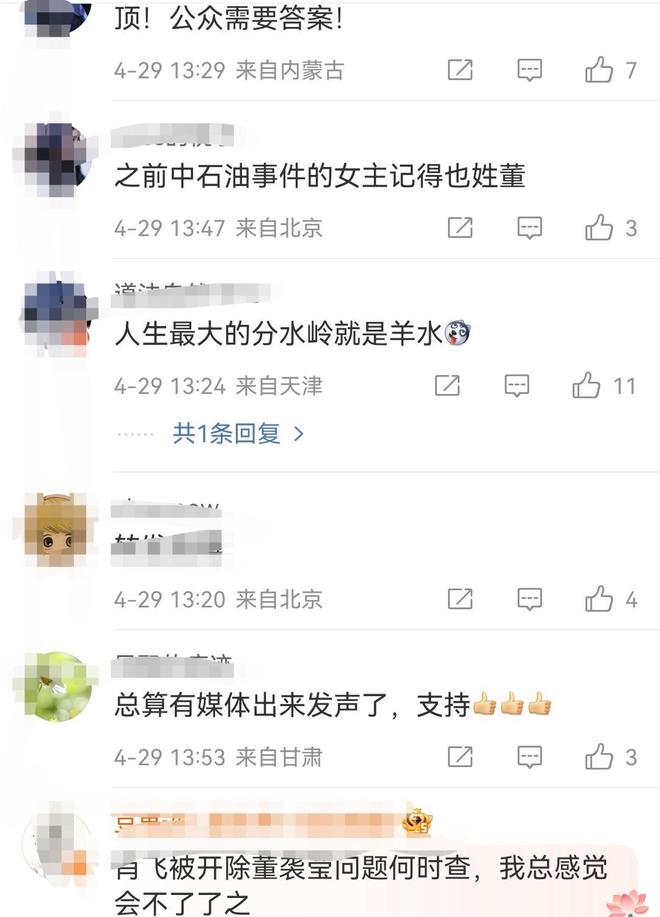660x917 pixels.
Task: Tap the chevron next to 共1条回复
Action: click(299, 434)
